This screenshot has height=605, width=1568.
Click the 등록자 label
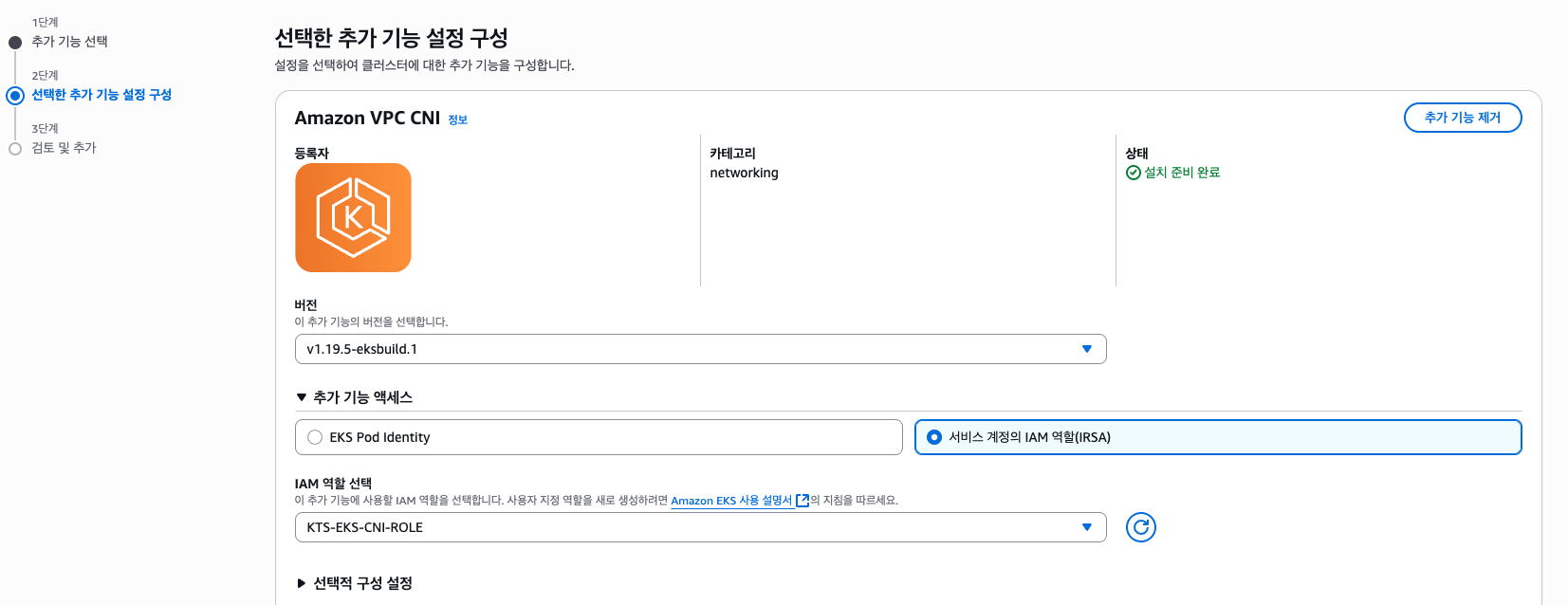tap(311, 153)
